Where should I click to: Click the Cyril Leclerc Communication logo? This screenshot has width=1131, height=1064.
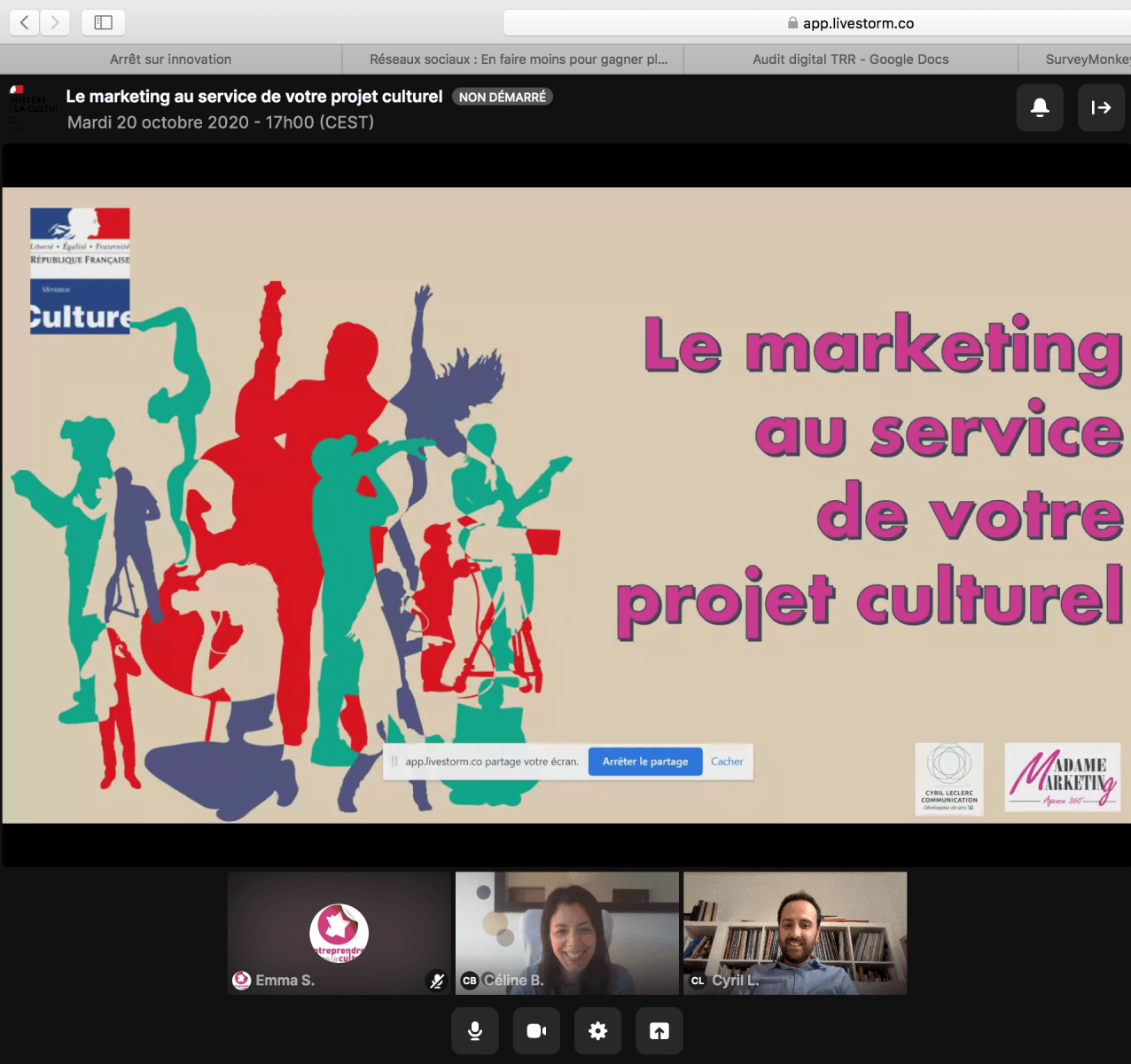tap(948, 779)
